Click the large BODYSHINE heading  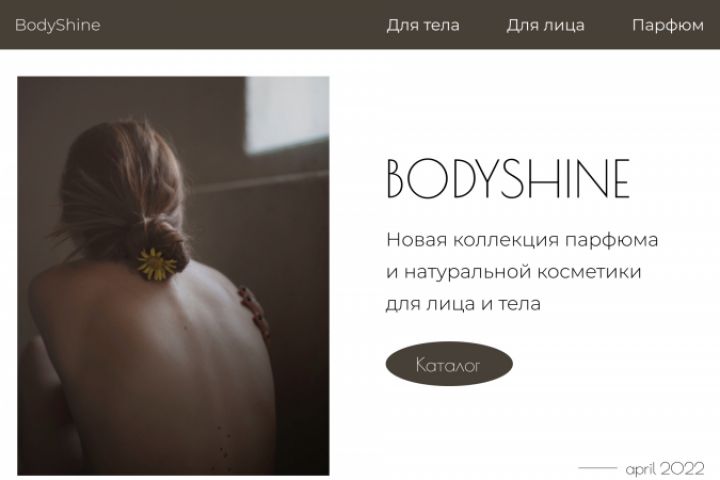coord(508,179)
